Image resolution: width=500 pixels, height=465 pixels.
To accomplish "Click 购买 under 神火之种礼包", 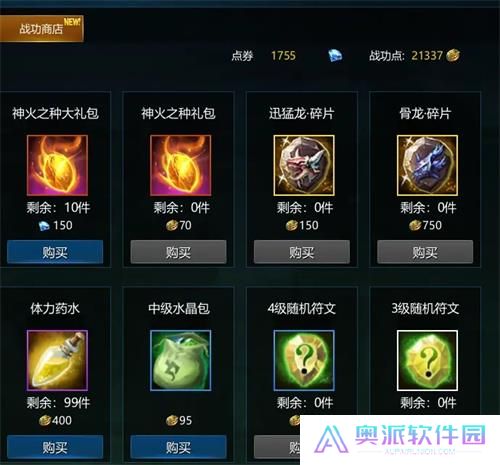I will click(x=178, y=252).
